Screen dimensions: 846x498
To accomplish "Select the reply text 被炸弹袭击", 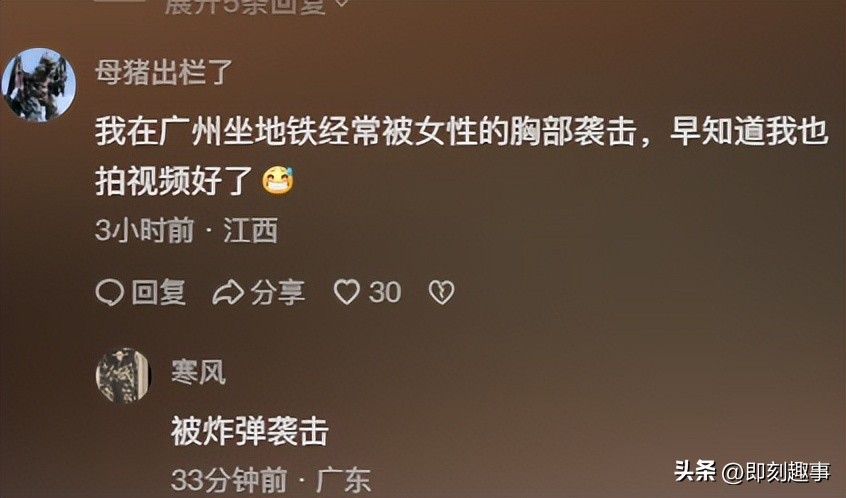I will pyautogui.click(x=250, y=432).
